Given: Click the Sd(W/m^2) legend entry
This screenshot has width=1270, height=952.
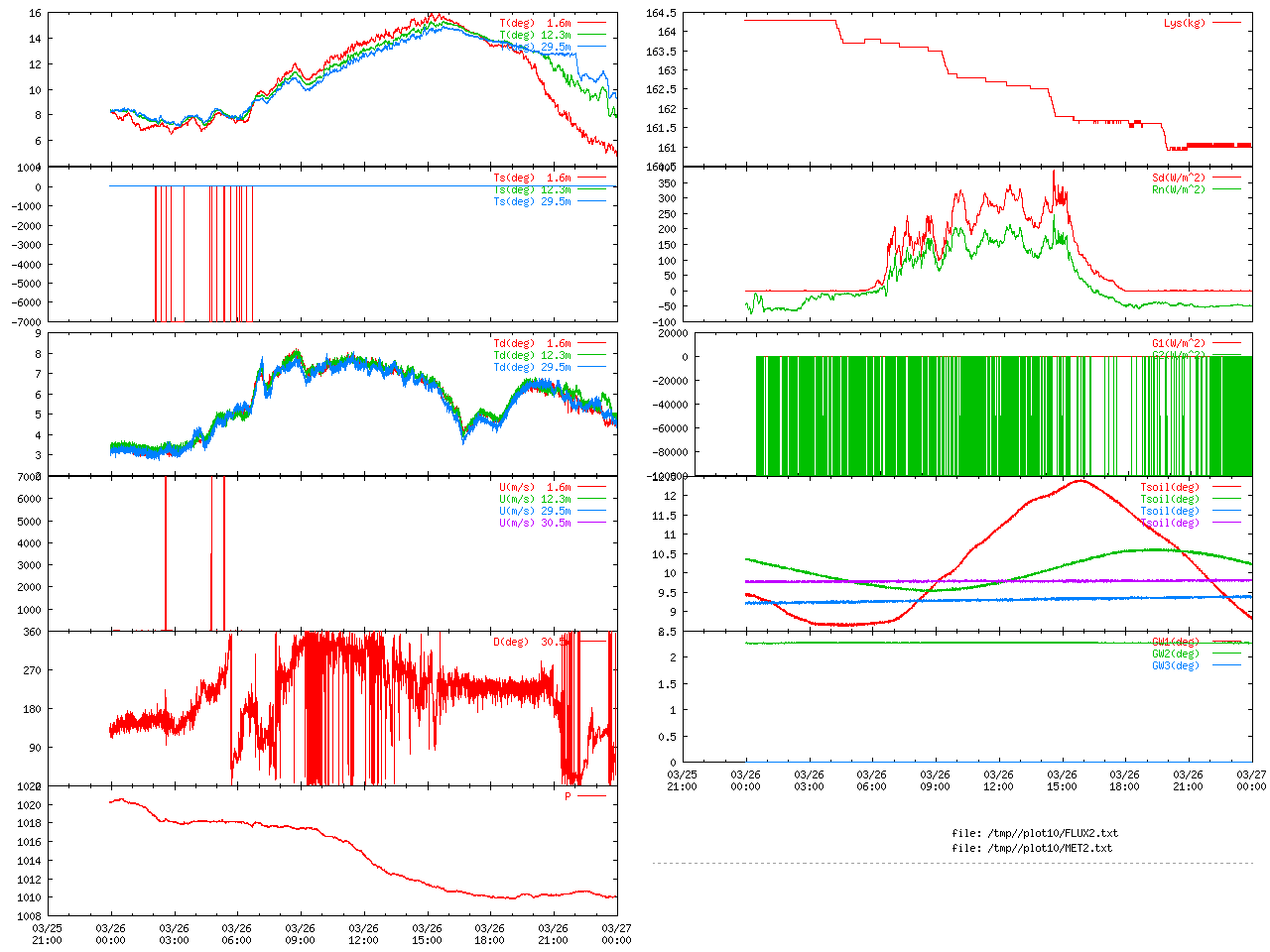Looking at the screenshot, I should [x=1178, y=178].
